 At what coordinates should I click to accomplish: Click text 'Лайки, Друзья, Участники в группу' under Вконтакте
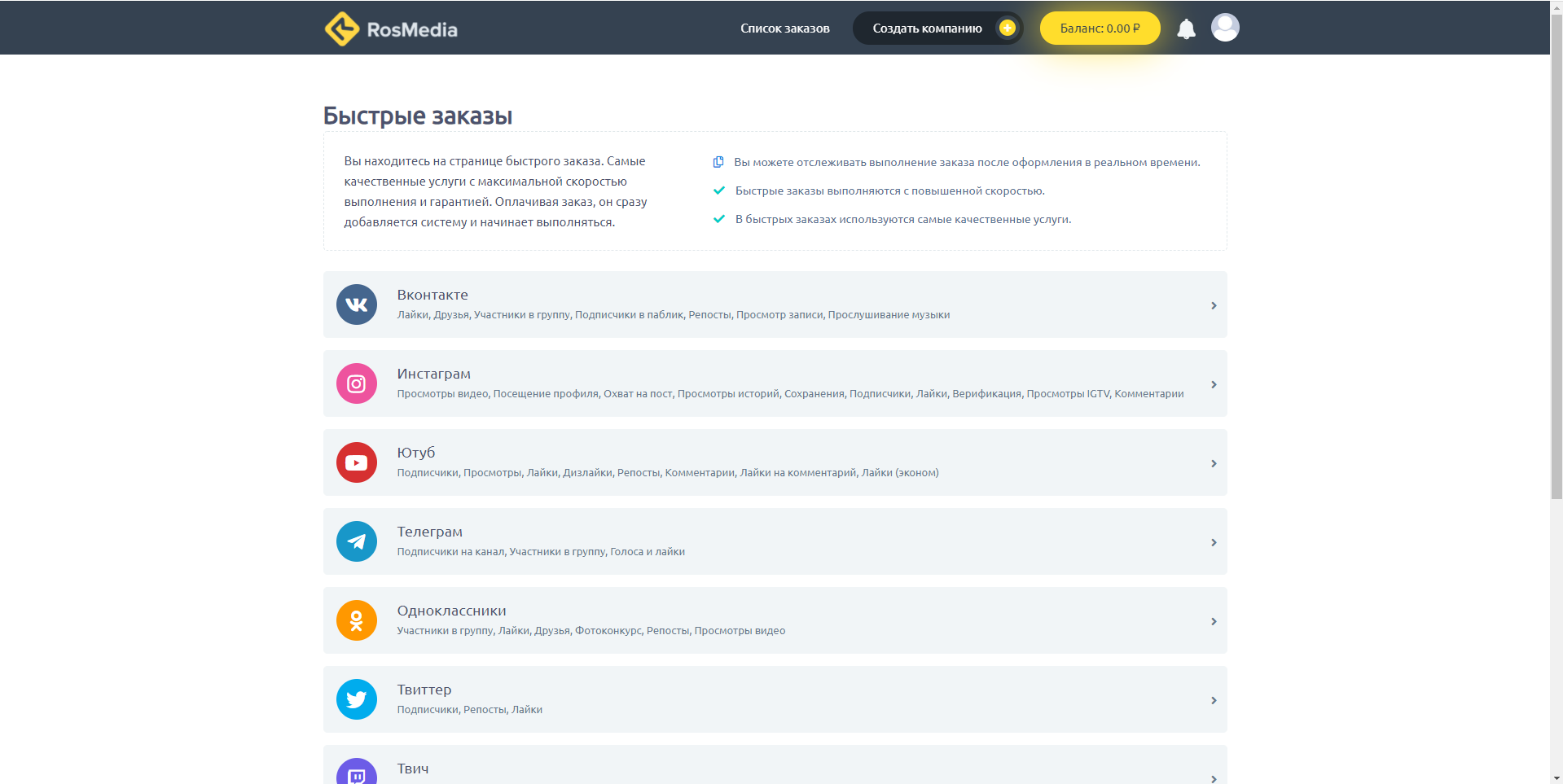click(x=484, y=315)
